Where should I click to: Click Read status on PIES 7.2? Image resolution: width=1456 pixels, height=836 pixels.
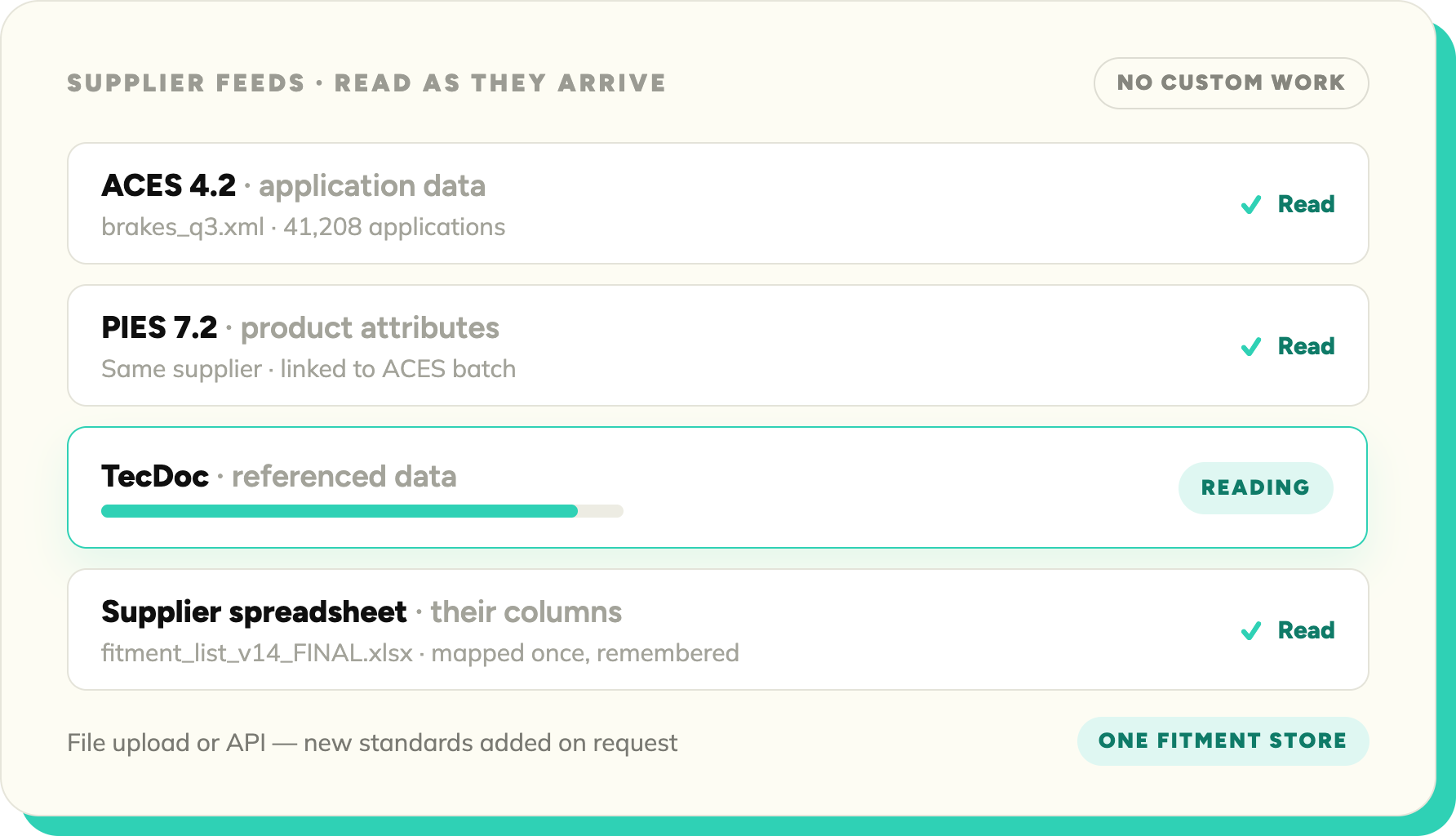[x=1306, y=346]
